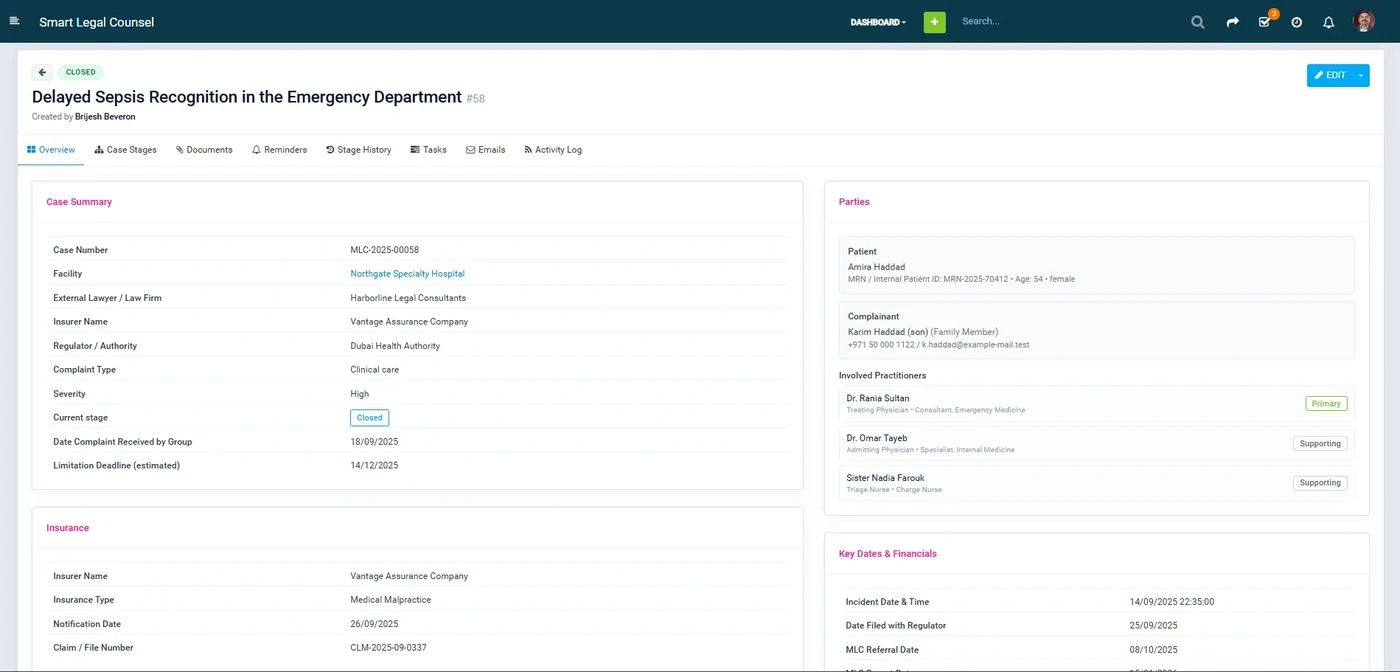1400x672 pixels.
Task: Click the complaint received date 18/09/2025
Action: pyautogui.click(x=374, y=442)
